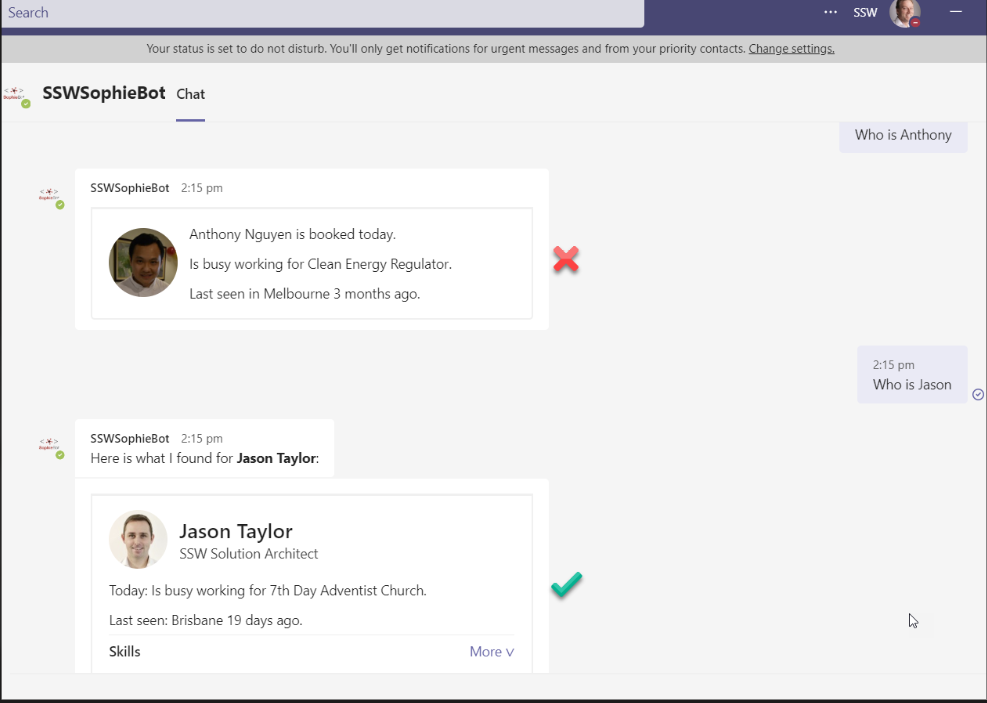Open your profile avatar in the title bar
The image size is (987, 703).
coord(903,14)
